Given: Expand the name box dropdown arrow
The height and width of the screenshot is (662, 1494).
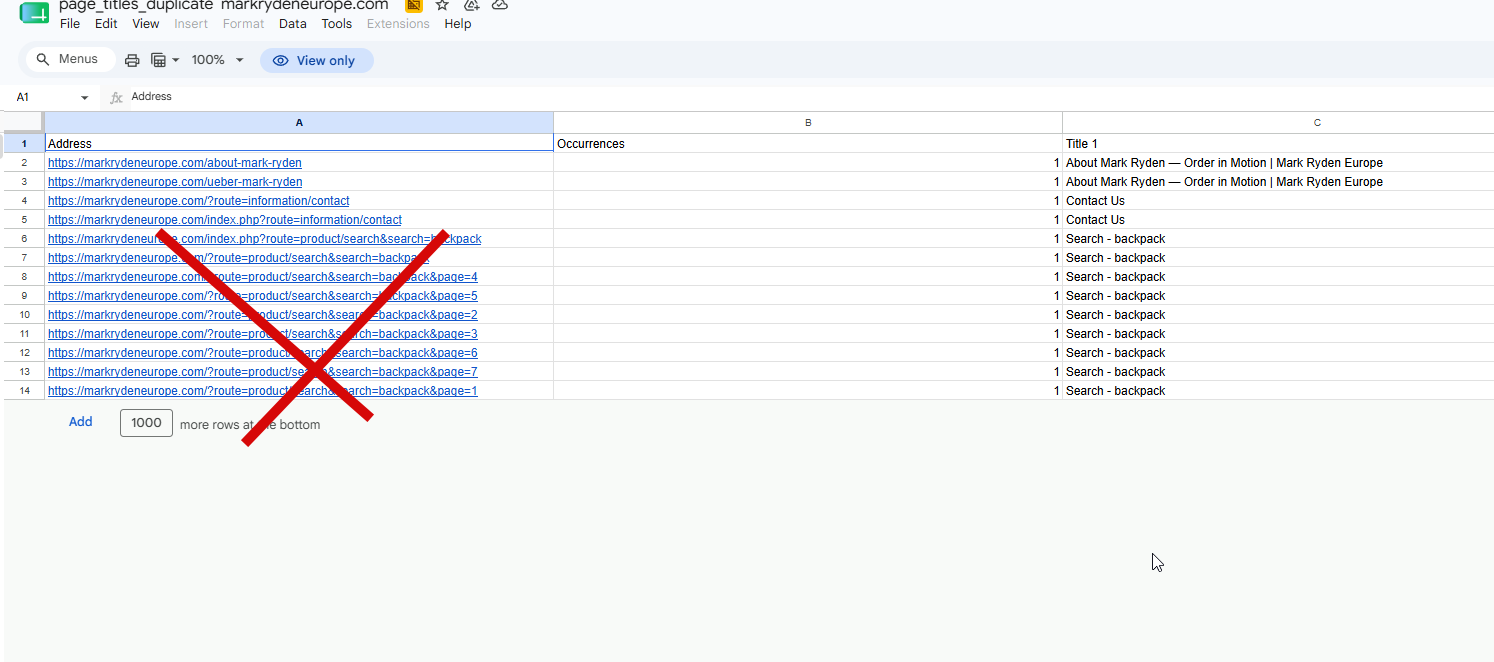Looking at the screenshot, I should pos(84,97).
